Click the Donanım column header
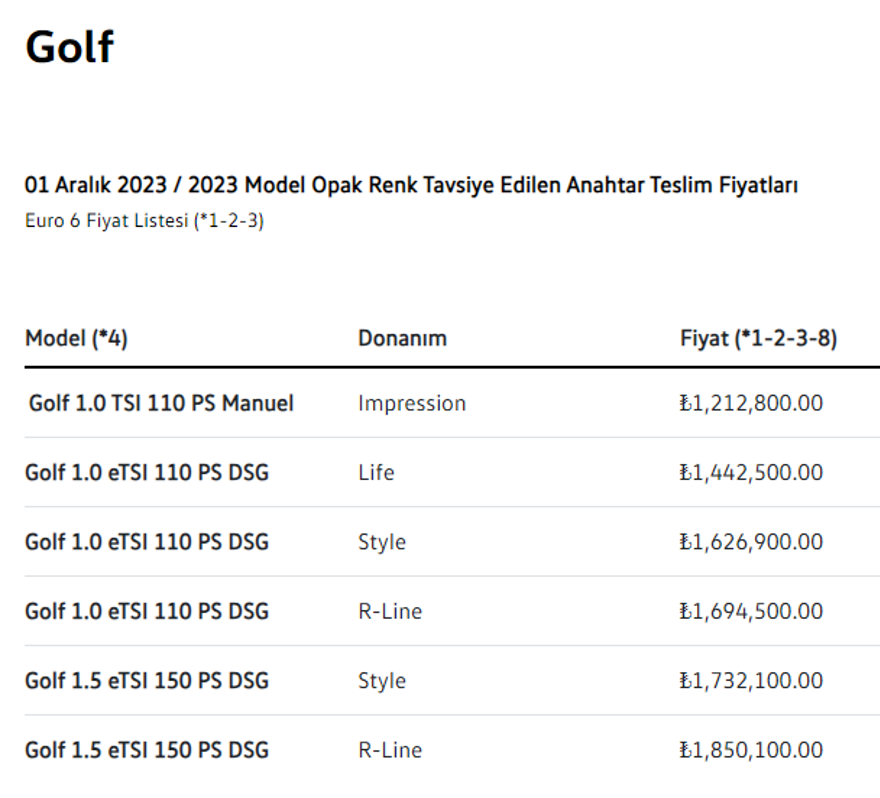Screen dimensions: 880x798 [402, 338]
